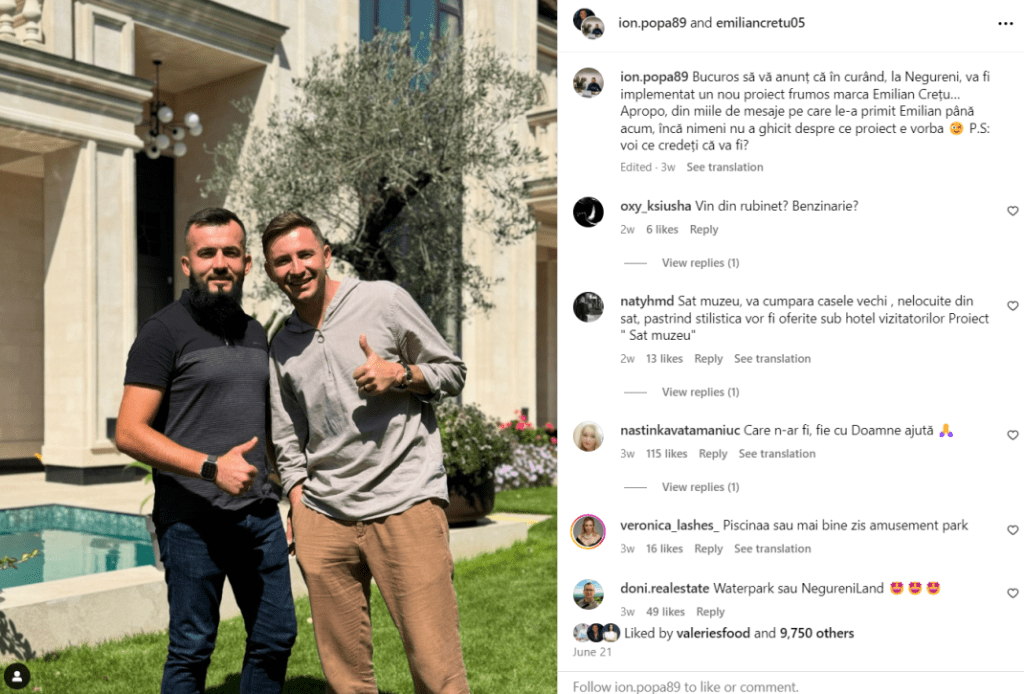This screenshot has width=1024, height=694.
Task: Open veronica_lashes_ story ring avatar
Action: coord(588,531)
